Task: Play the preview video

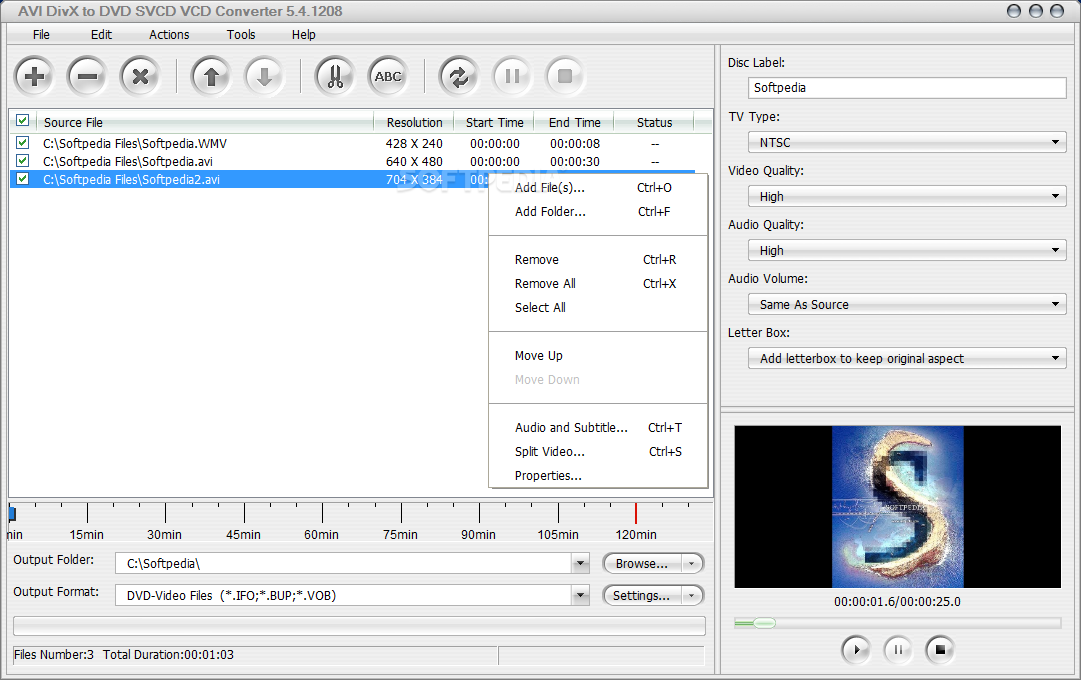Action: tap(856, 650)
